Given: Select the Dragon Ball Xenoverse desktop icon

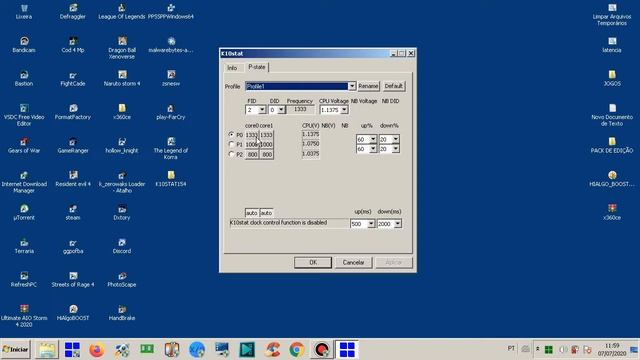Looking at the screenshot, I should (x=122, y=48).
